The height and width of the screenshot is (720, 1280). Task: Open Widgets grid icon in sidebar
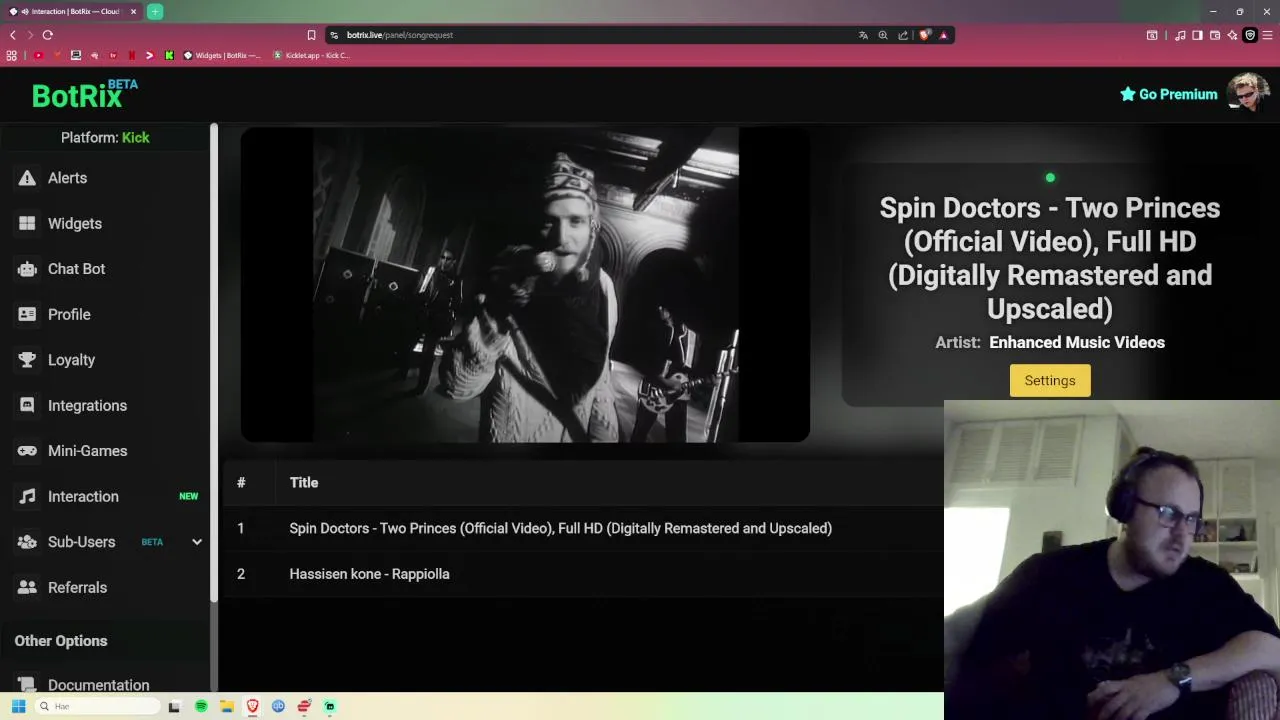click(27, 223)
